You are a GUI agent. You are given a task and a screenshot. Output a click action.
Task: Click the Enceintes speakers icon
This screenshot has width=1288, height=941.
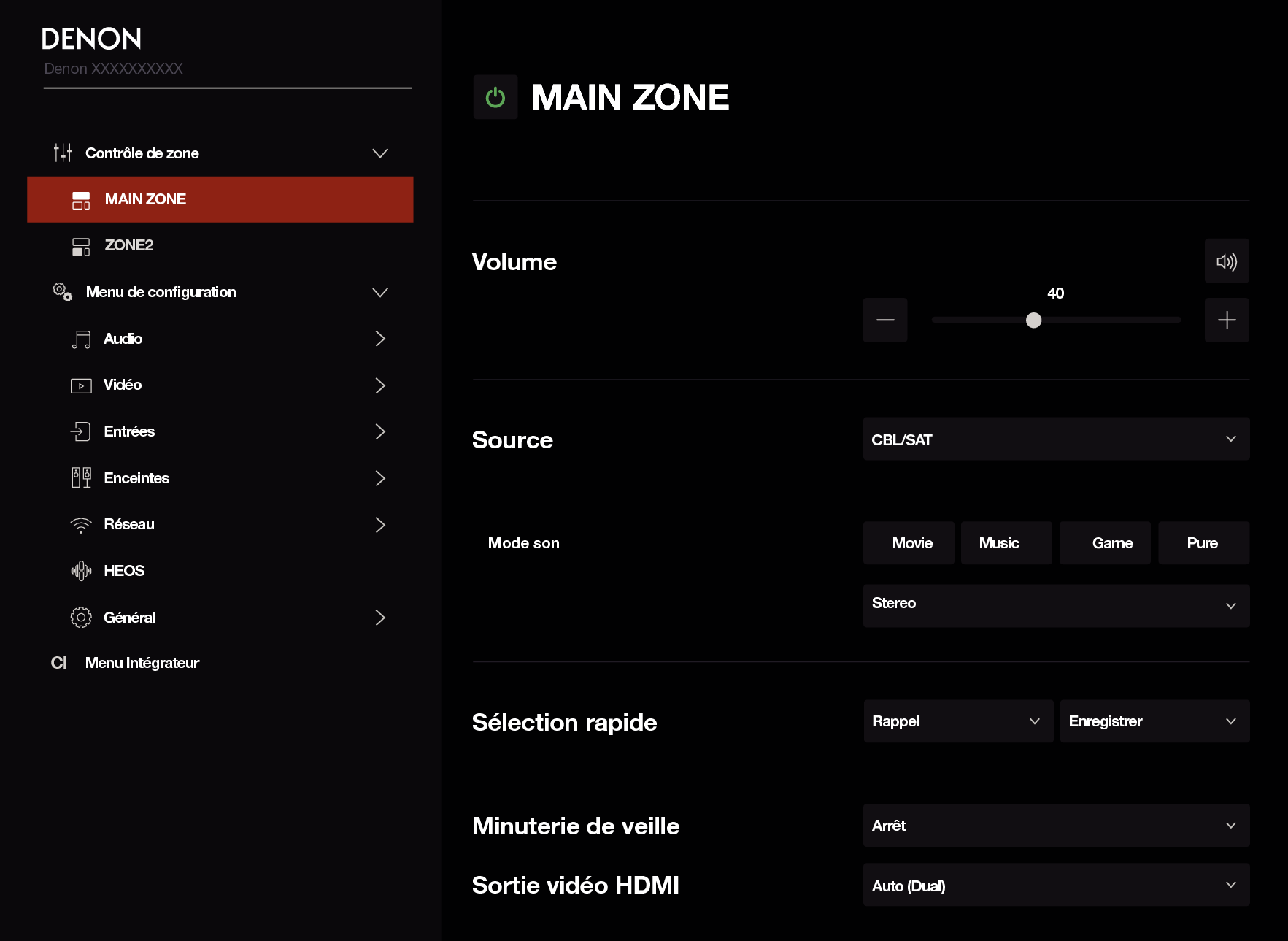pyautogui.click(x=81, y=478)
